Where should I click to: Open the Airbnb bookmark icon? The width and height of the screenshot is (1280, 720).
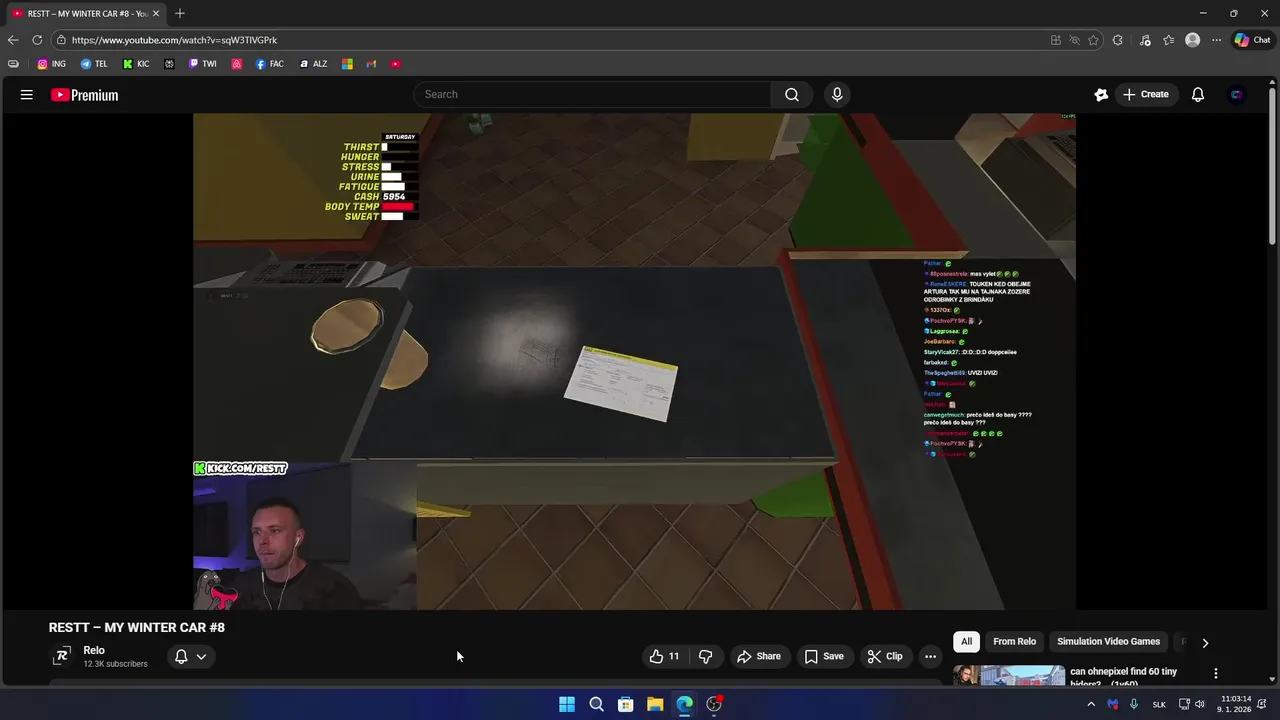237,64
